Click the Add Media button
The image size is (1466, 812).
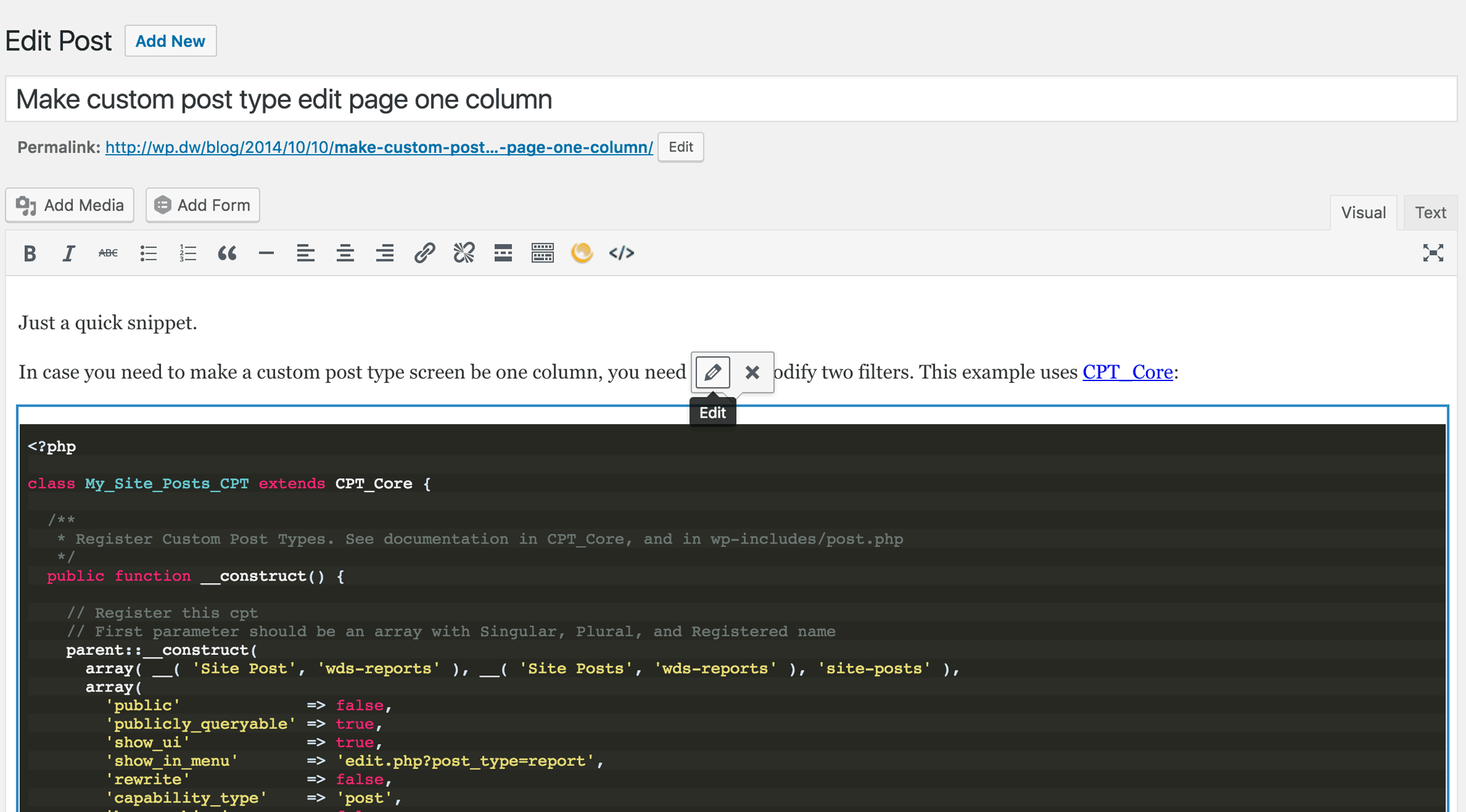tap(70, 205)
